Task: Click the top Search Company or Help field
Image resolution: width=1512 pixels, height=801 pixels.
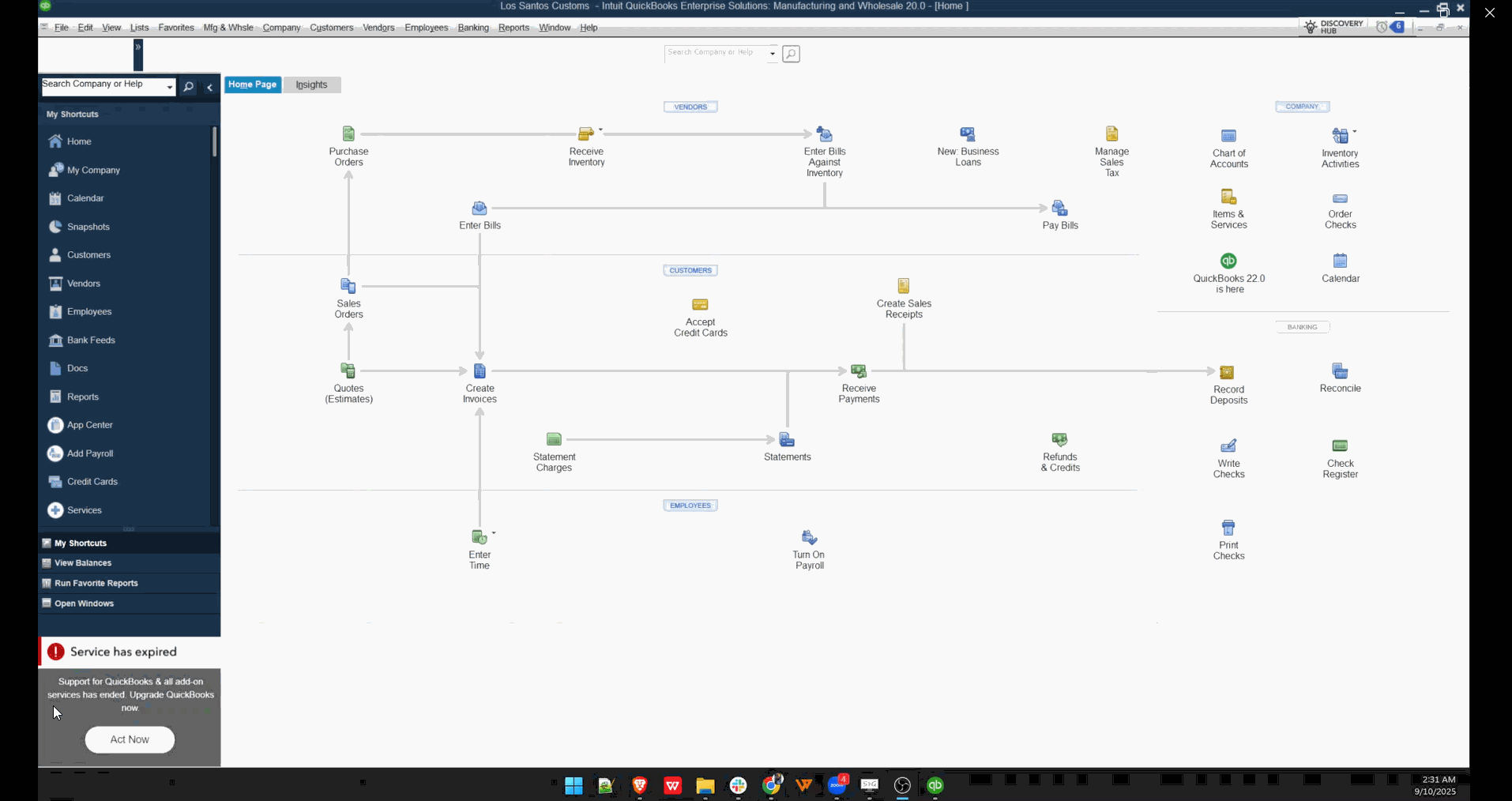Action: coord(714,53)
